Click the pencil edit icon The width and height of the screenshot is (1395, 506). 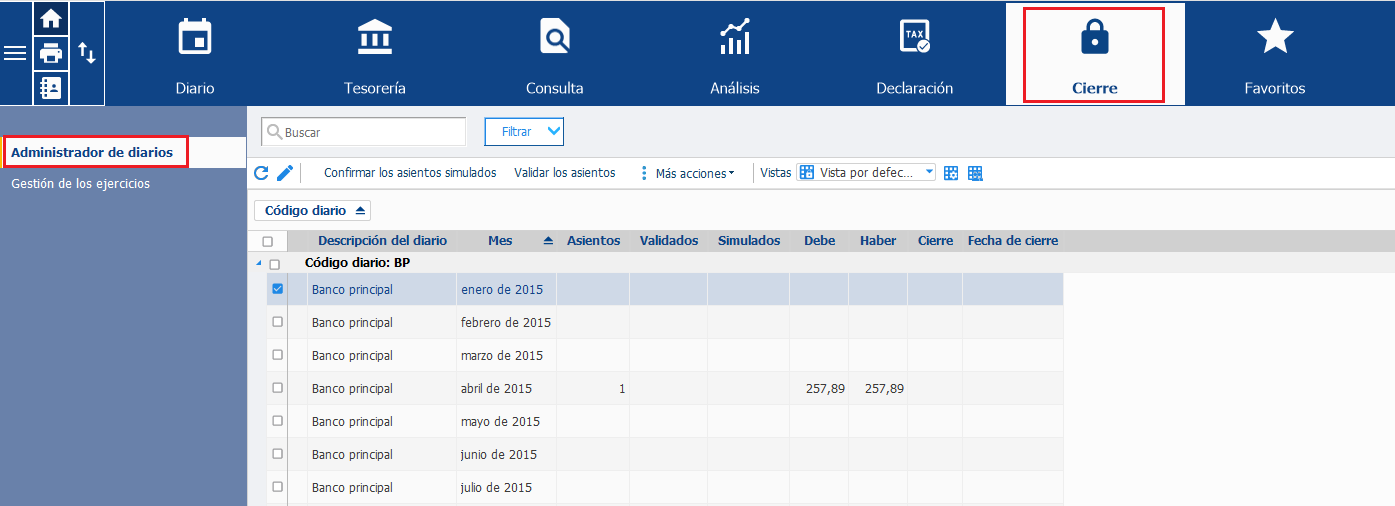(x=285, y=173)
